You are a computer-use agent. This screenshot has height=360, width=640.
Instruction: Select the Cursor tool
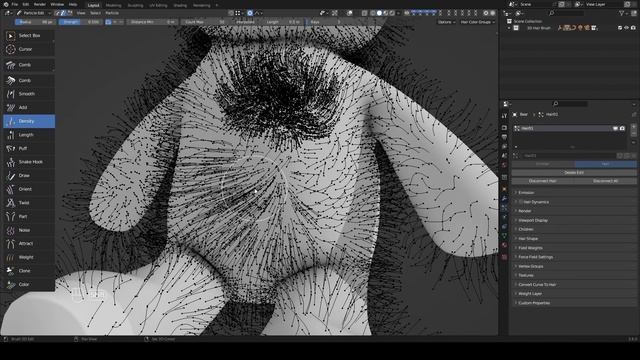29,49
